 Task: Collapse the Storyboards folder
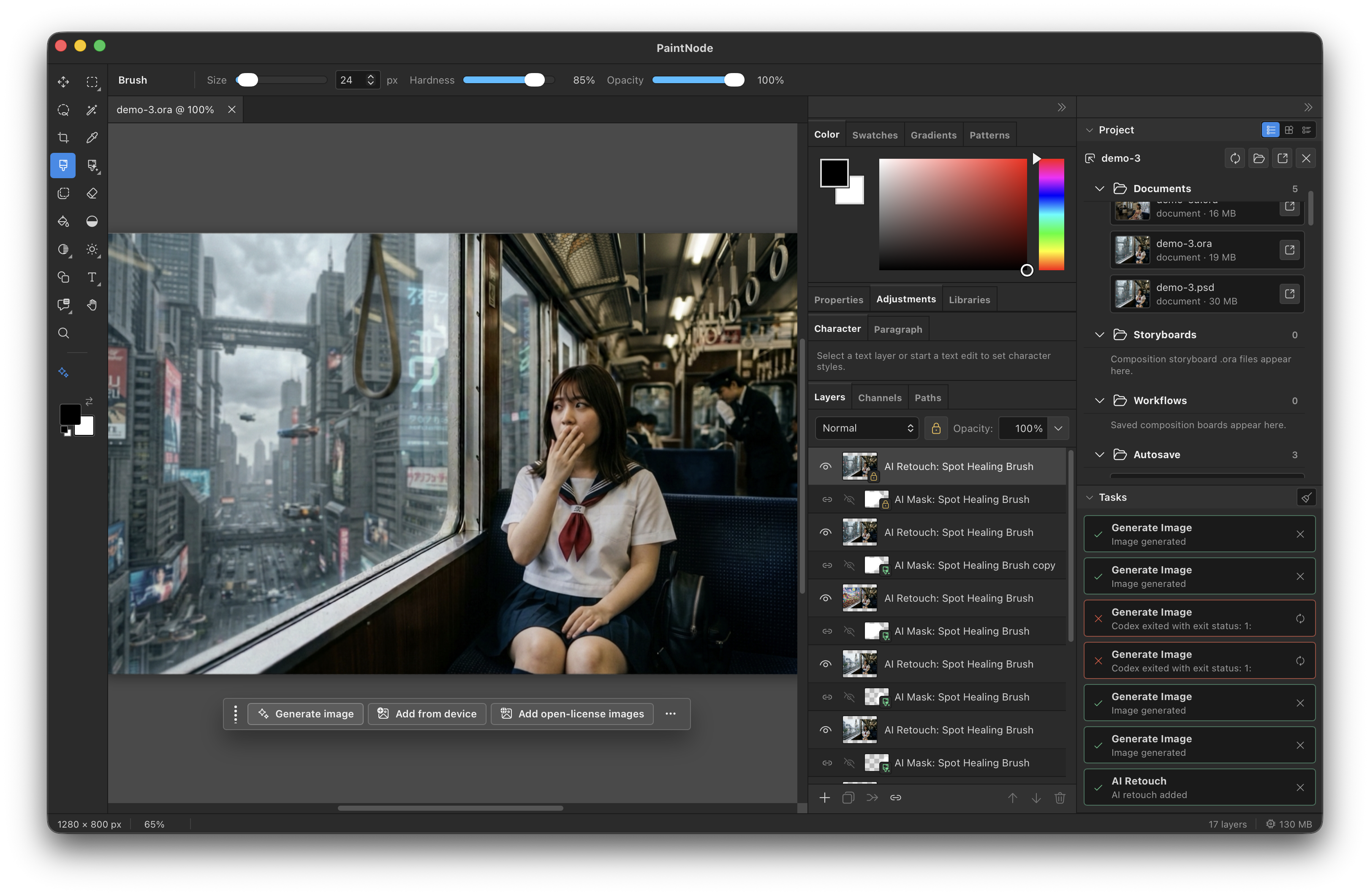[x=1099, y=335]
